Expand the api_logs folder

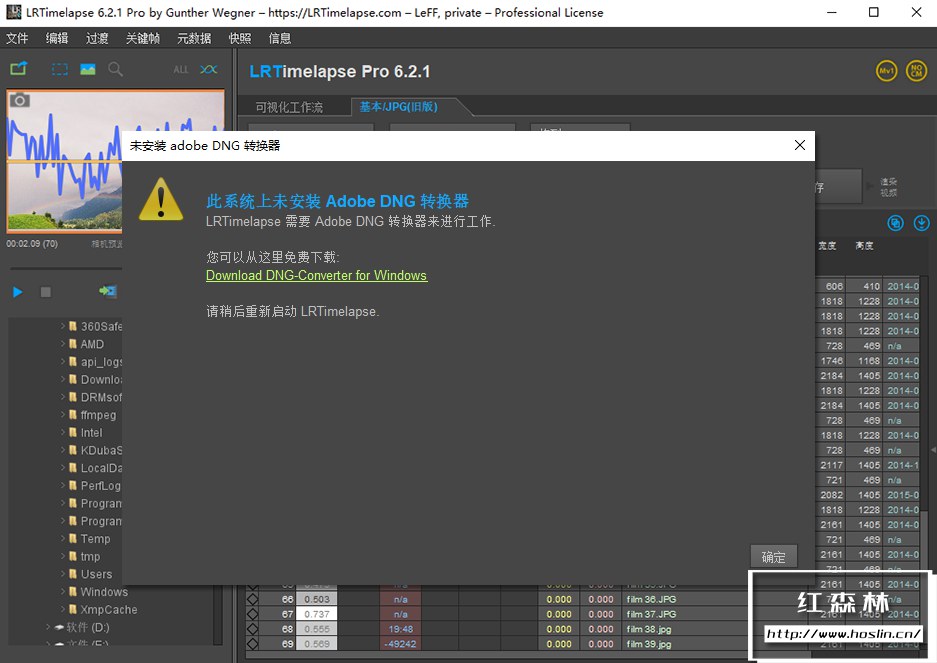pyautogui.click(x=63, y=362)
